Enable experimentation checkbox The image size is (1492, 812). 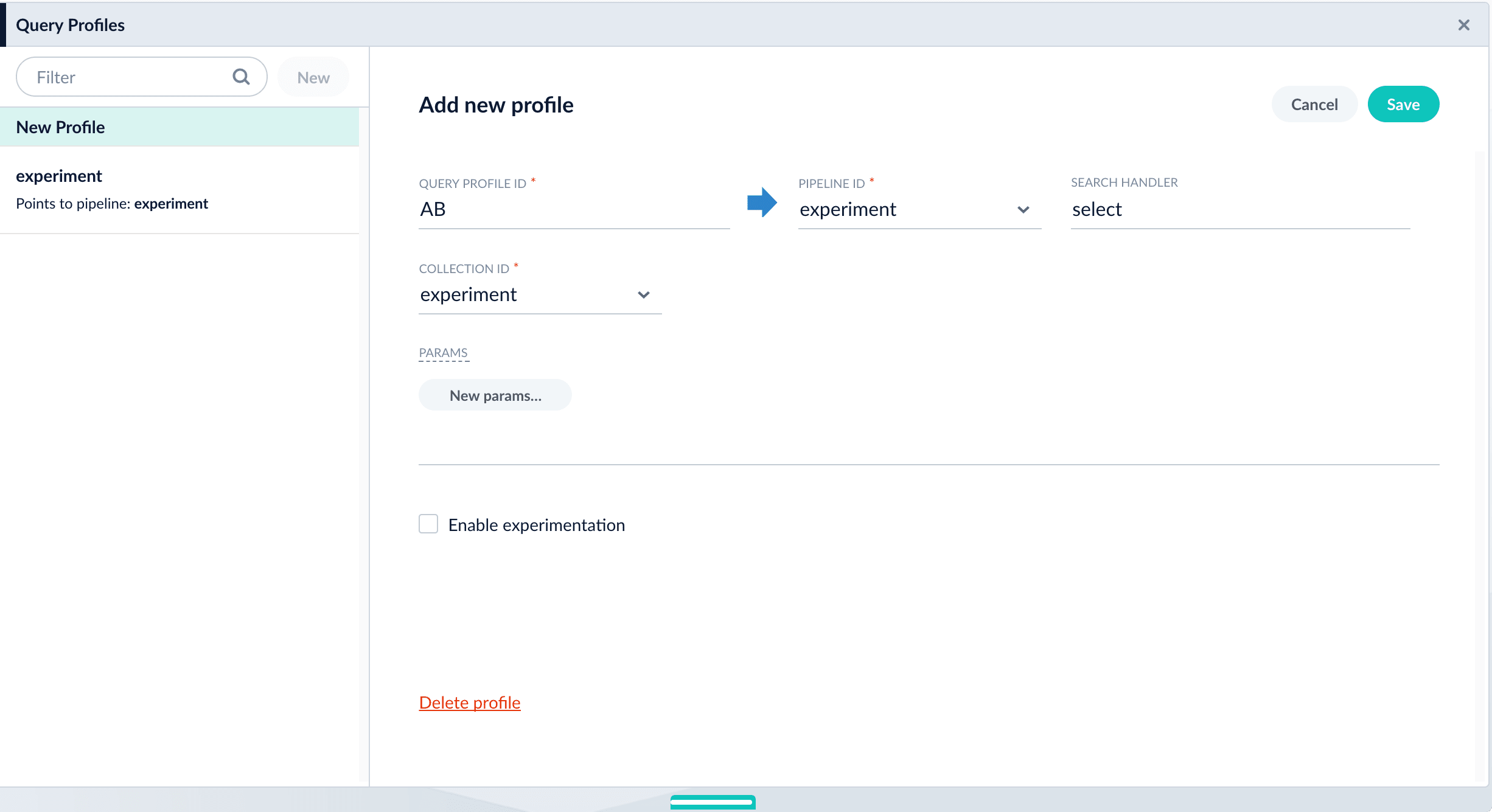(x=428, y=524)
